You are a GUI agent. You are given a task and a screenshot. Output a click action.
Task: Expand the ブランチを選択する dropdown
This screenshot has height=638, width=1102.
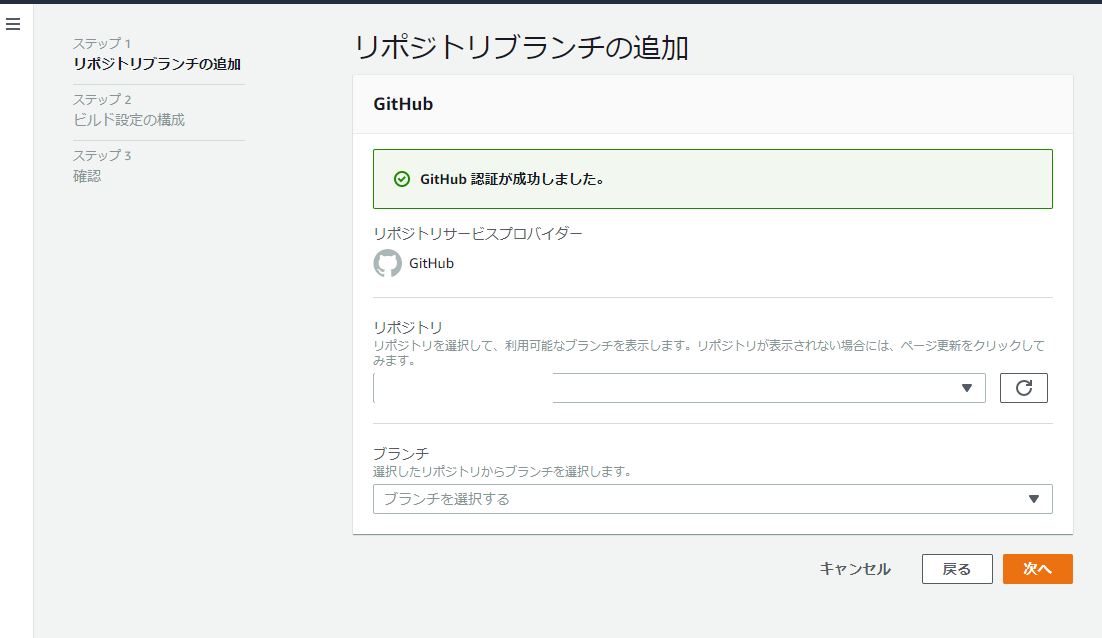coord(713,499)
